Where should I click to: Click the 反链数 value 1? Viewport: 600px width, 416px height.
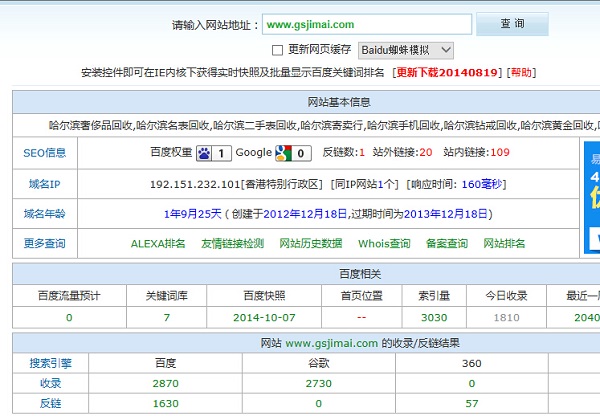(x=362, y=153)
